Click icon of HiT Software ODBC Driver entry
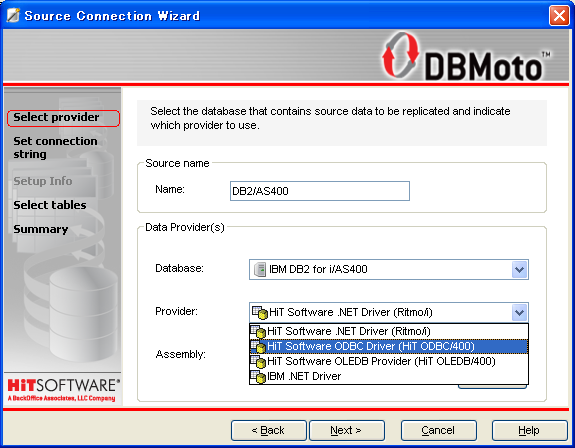575x448 pixels. 258,346
